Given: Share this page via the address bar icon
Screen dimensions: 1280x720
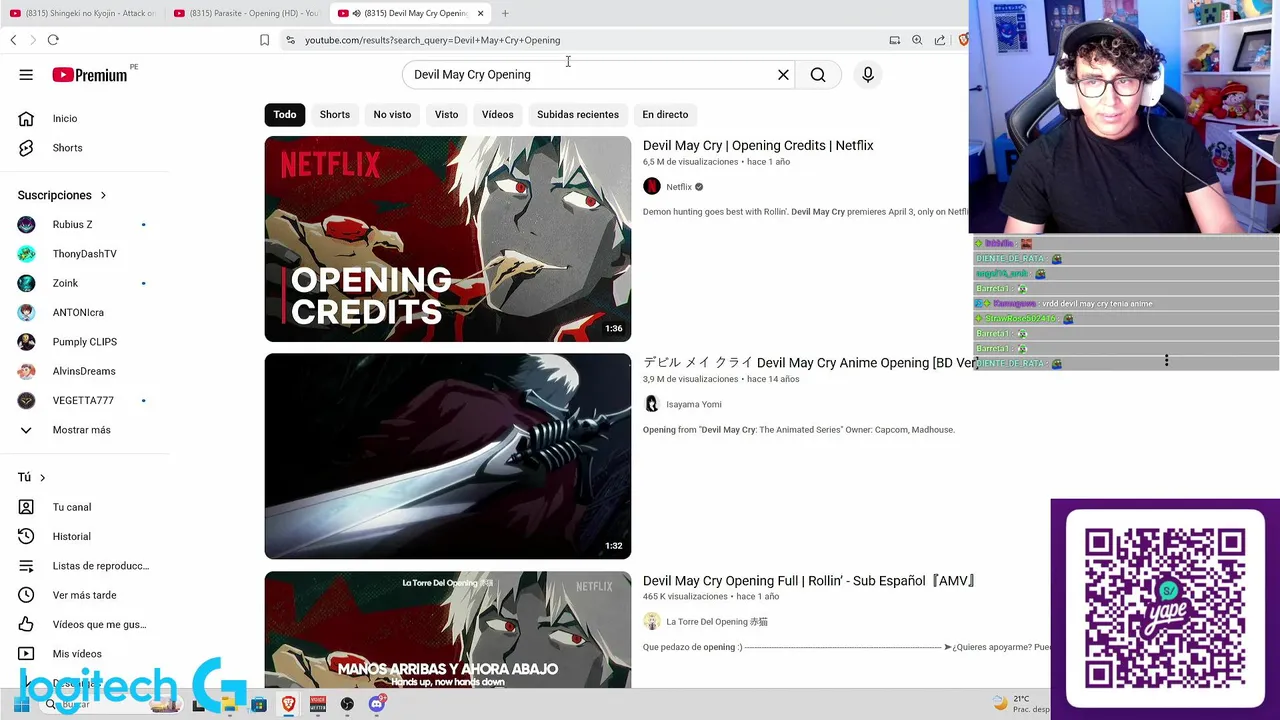Looking at the screenshot, I should [x=940, y=40].
